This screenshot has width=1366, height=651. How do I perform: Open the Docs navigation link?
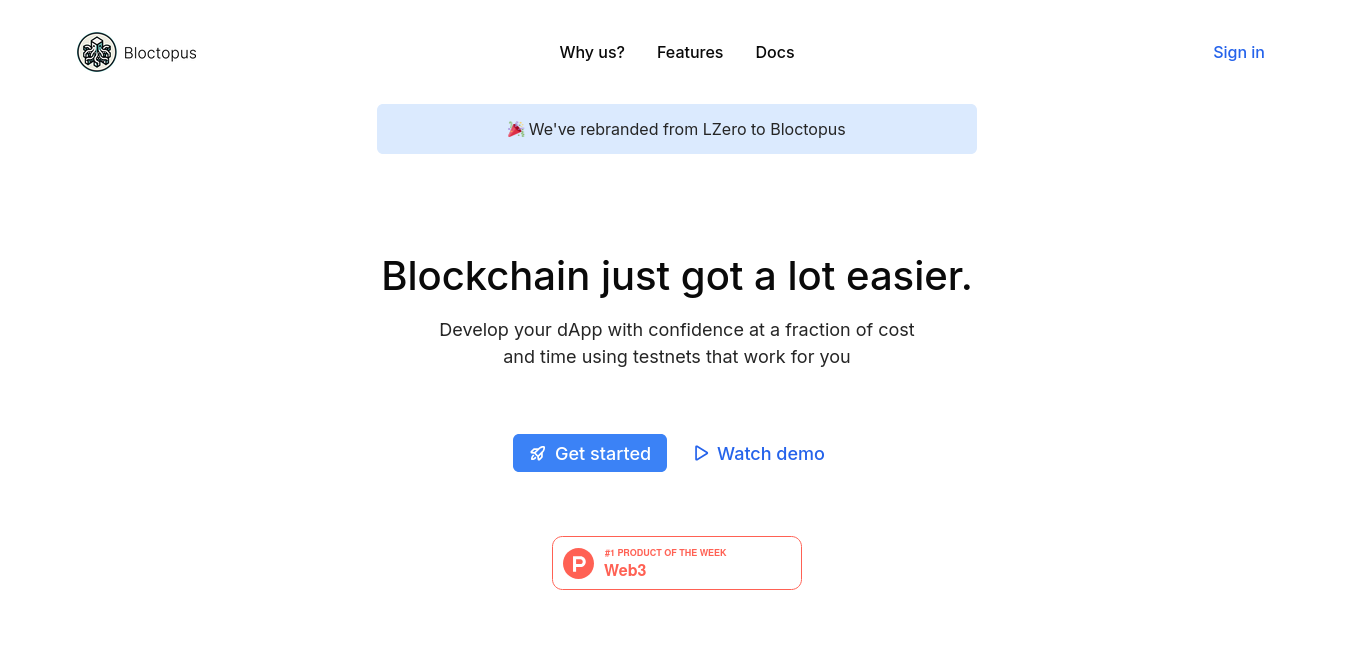tap(775, 52)
